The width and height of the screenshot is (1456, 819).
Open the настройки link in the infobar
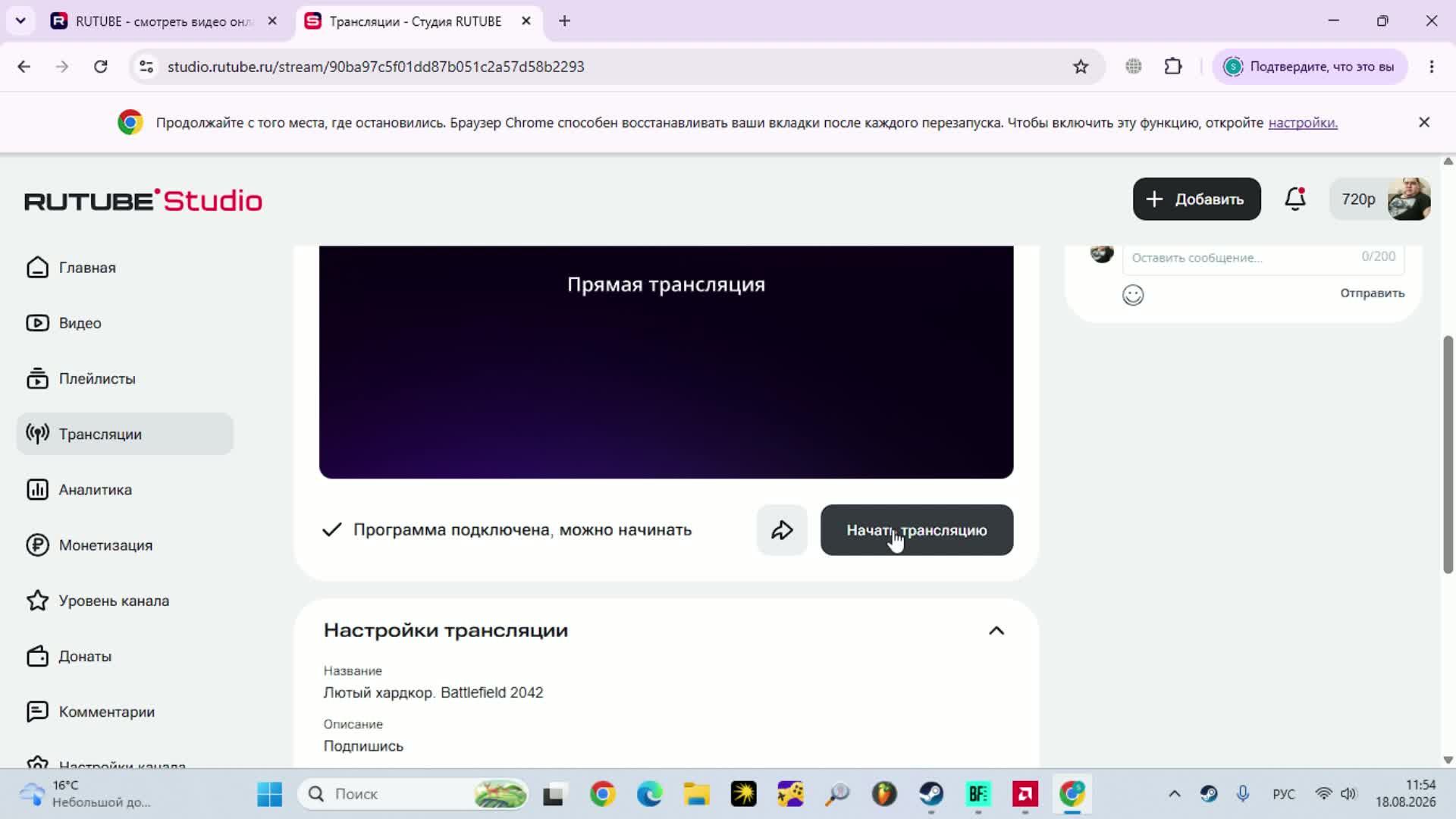point(1303,123)
